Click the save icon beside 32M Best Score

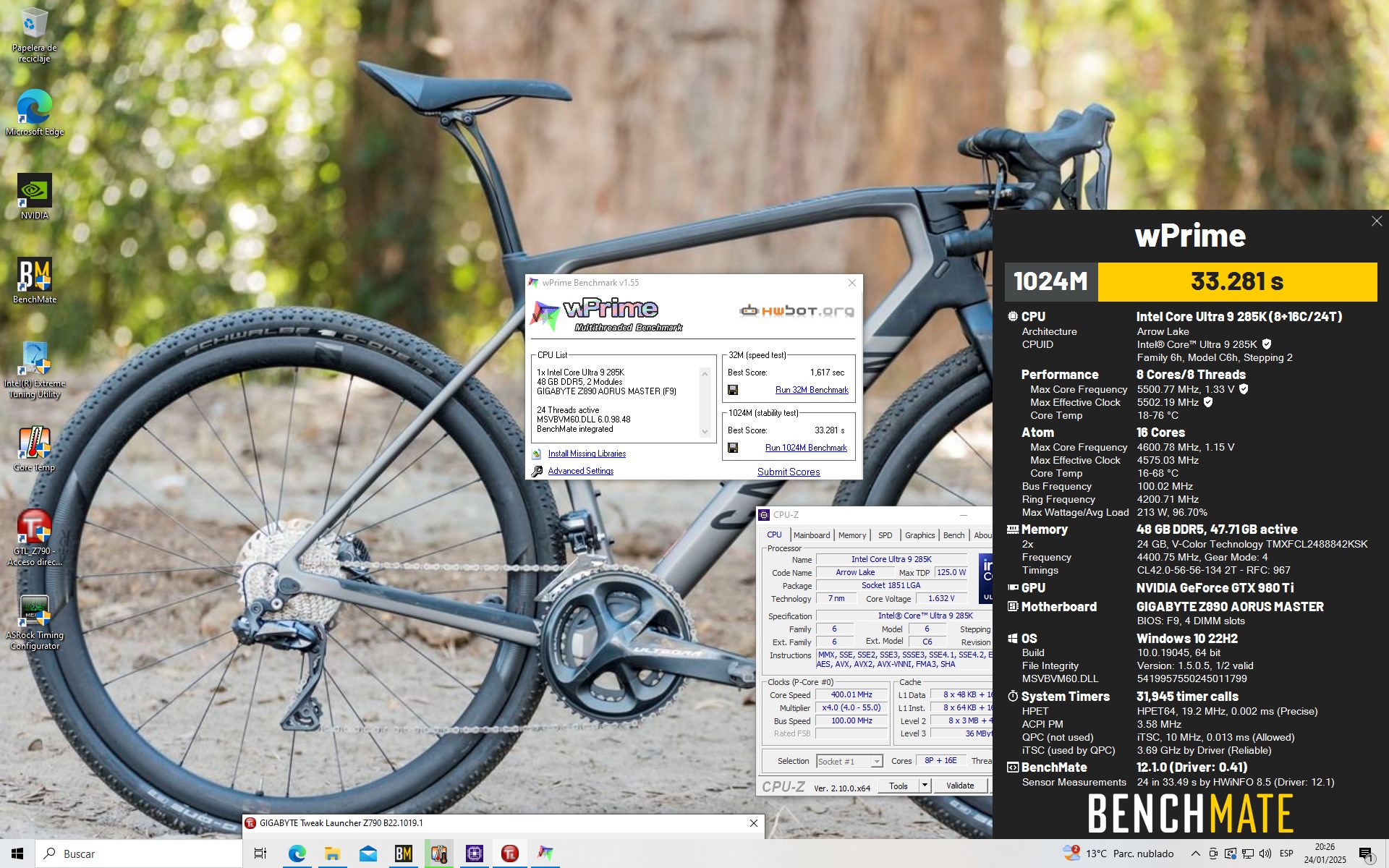click(x=733, y=390)
